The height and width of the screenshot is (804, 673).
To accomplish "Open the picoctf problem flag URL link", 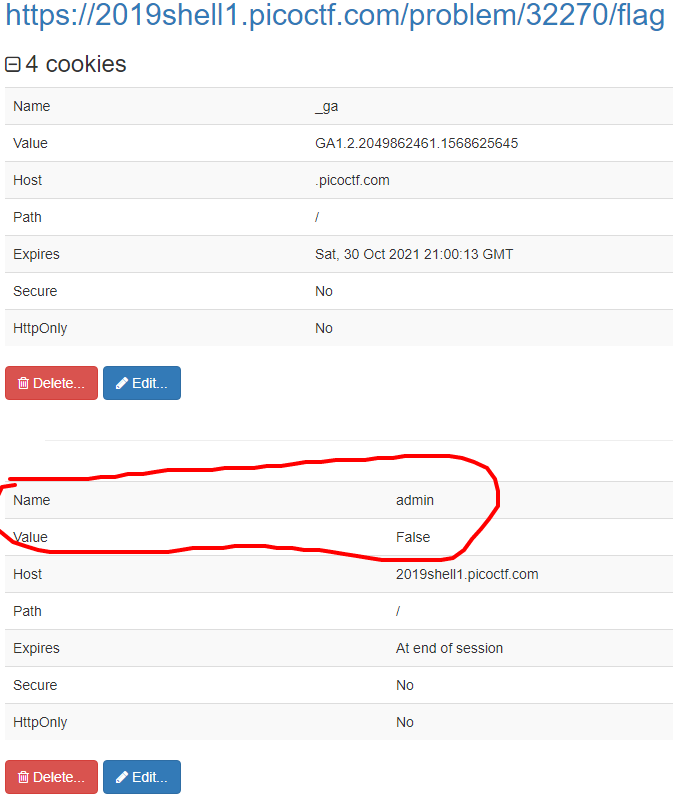I will coord(335,17).
